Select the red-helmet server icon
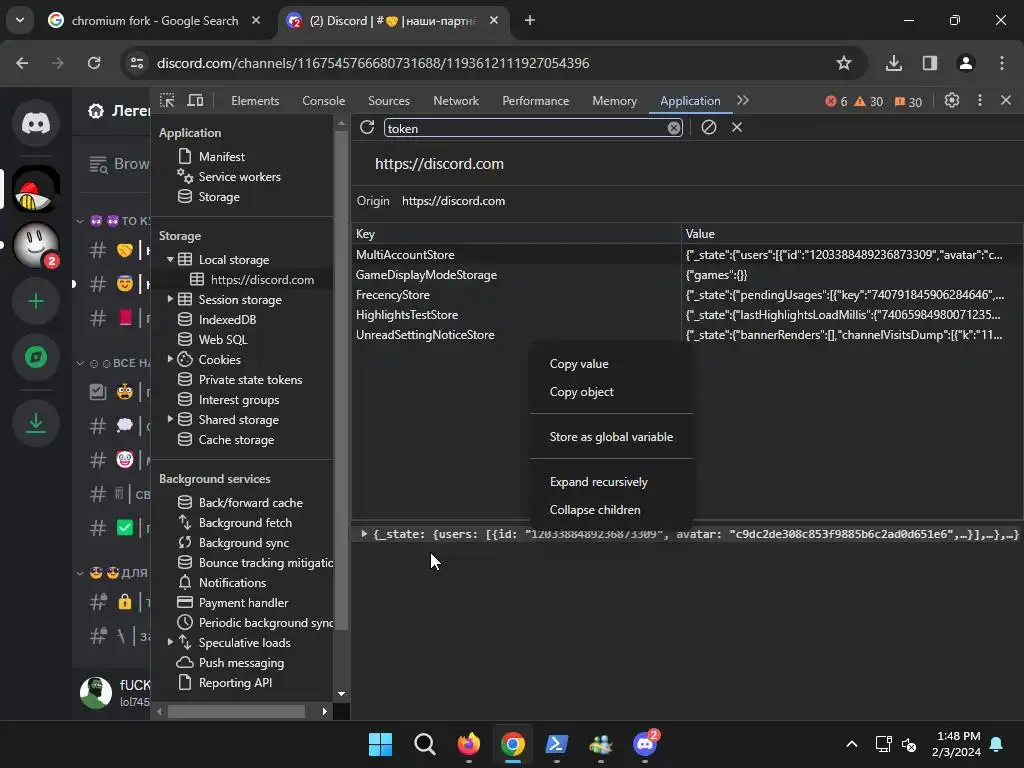The width and height of the screenshot is (1024, 768). (36, 189)
